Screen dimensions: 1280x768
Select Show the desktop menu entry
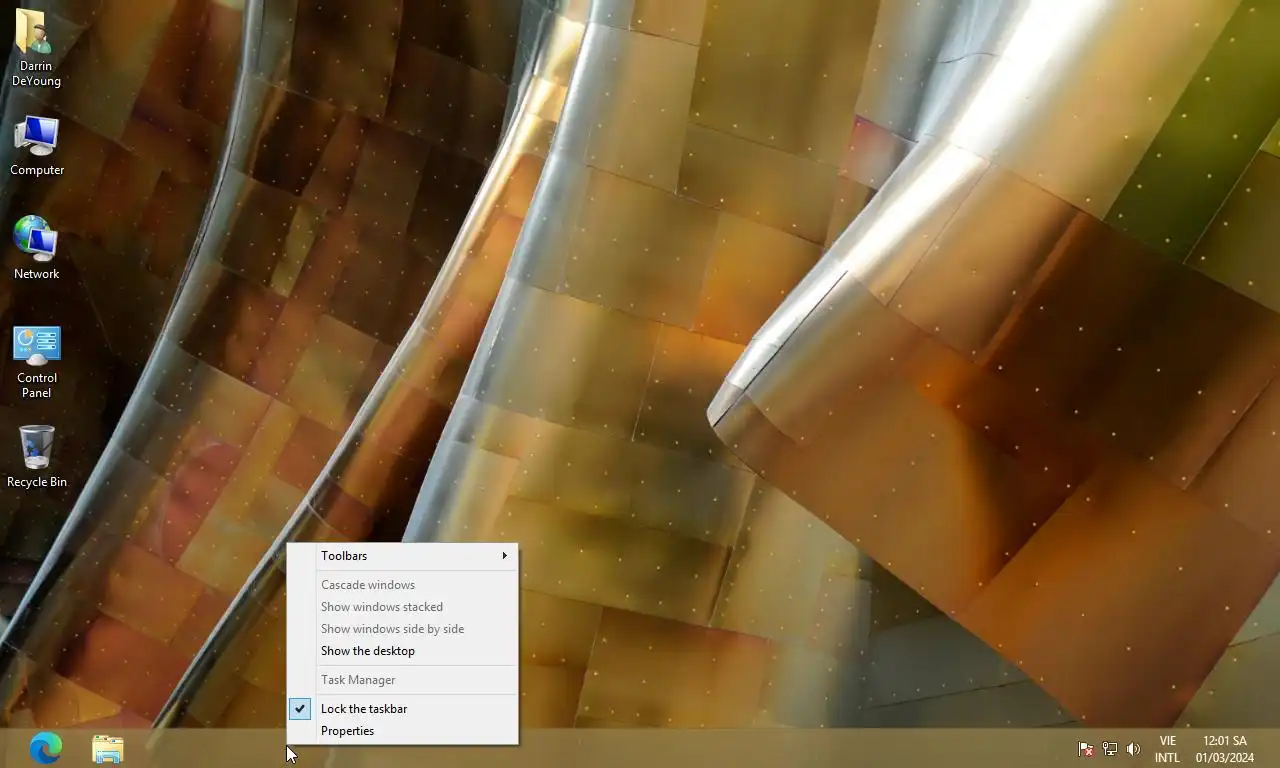coord(403,651)
